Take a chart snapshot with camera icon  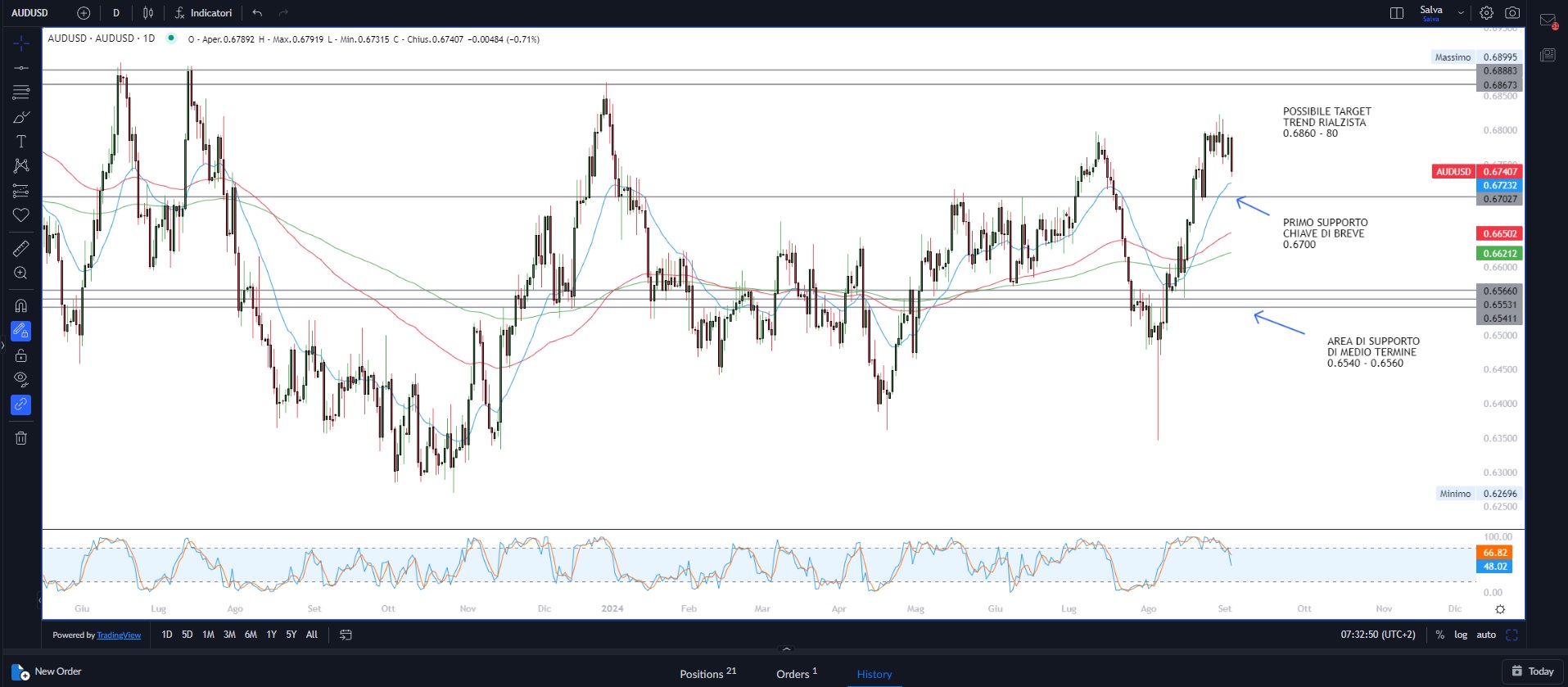click(1512, 13)
